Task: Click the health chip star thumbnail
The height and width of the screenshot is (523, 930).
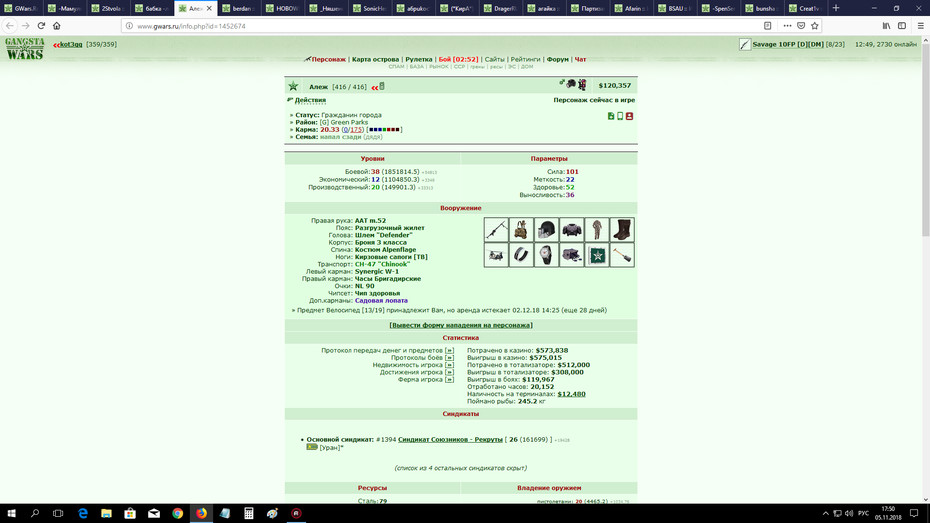Action: point(597,255)
